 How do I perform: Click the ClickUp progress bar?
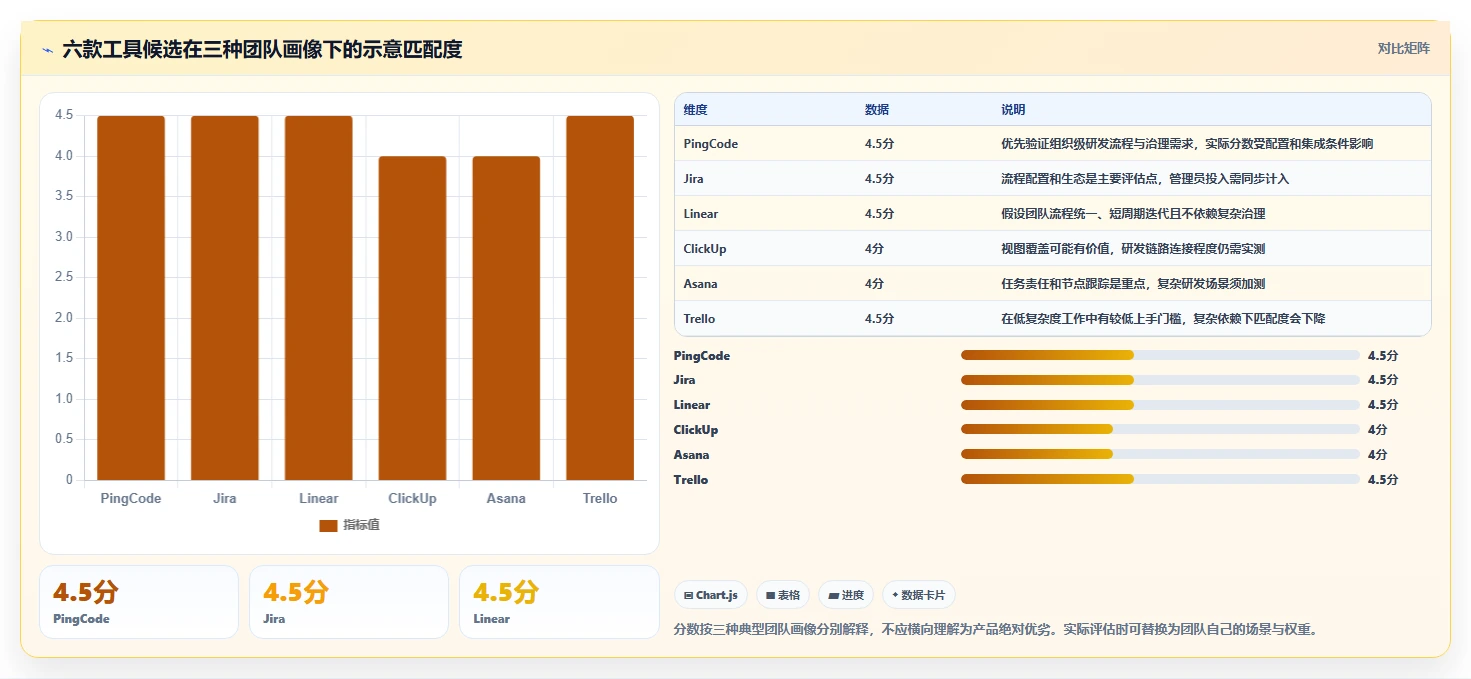[x=1160, y=430]
